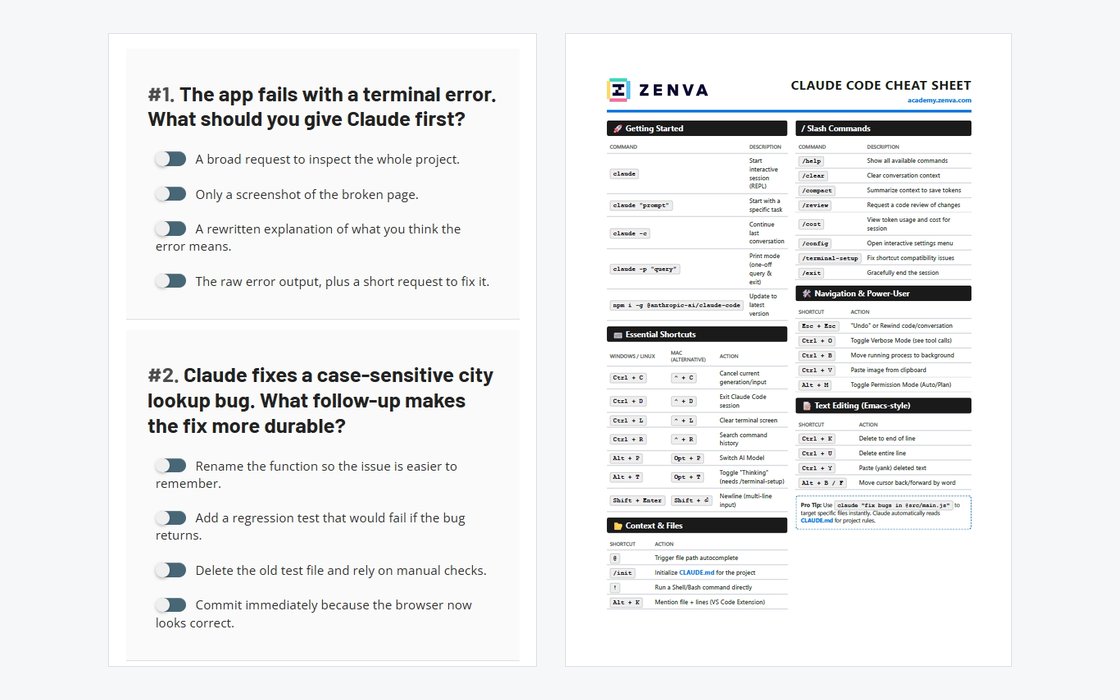The width and height of the screenshot is (1120, 700).
Task: Click the Text Editing clipboard icon
Action: click(806, 406)
